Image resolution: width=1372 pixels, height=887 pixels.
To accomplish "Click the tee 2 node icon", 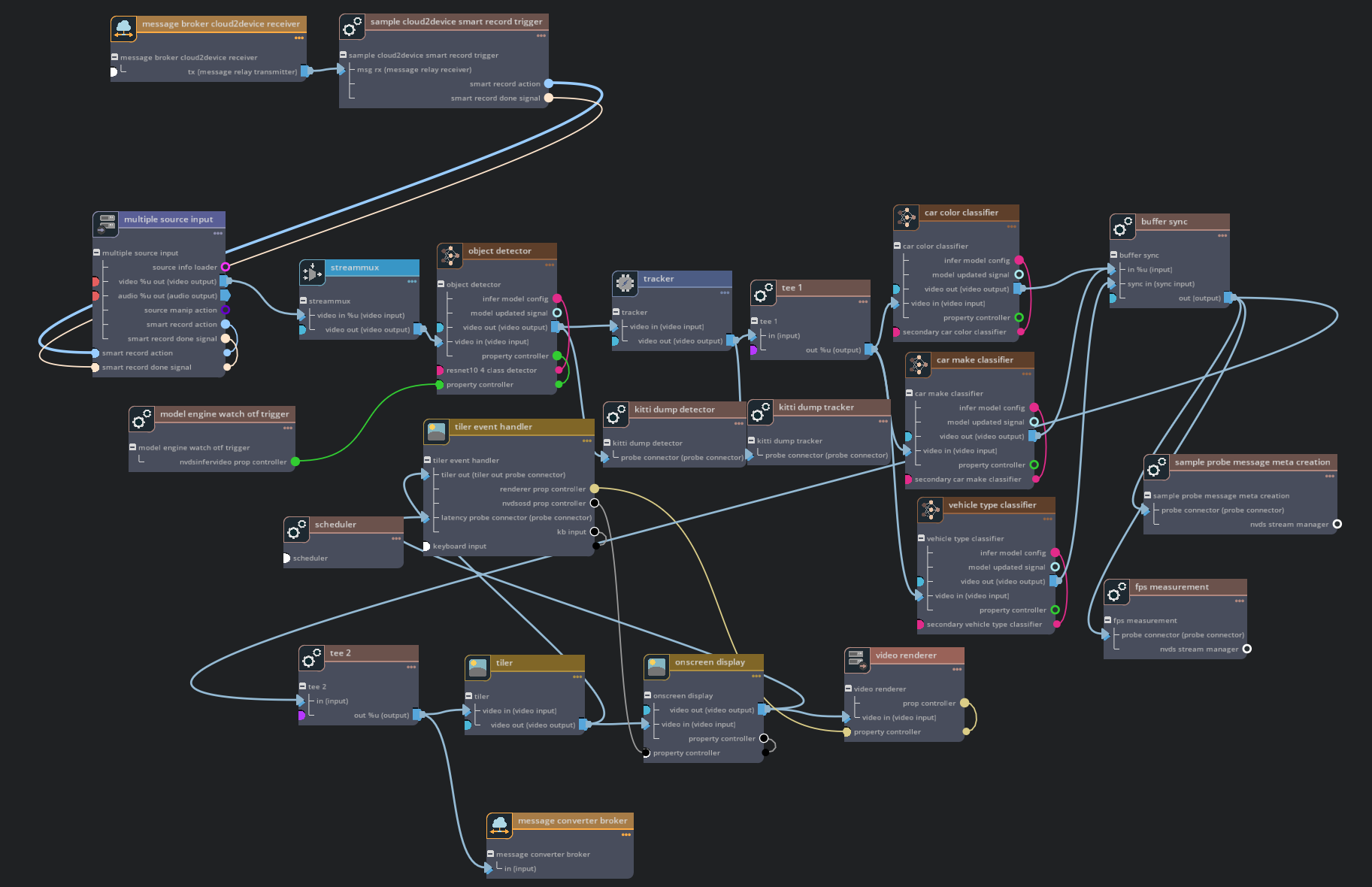I will tap(311, 658).
